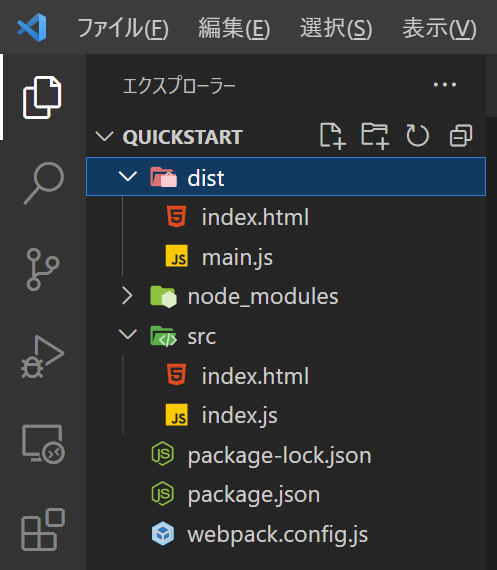Open the explorer more actions ellipsis

click(x=445, y=85)
